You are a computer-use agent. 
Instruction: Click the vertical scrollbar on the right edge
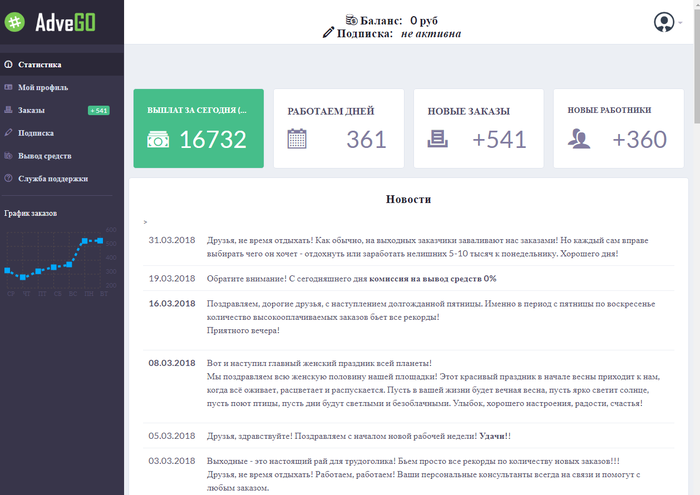(694, 250)
